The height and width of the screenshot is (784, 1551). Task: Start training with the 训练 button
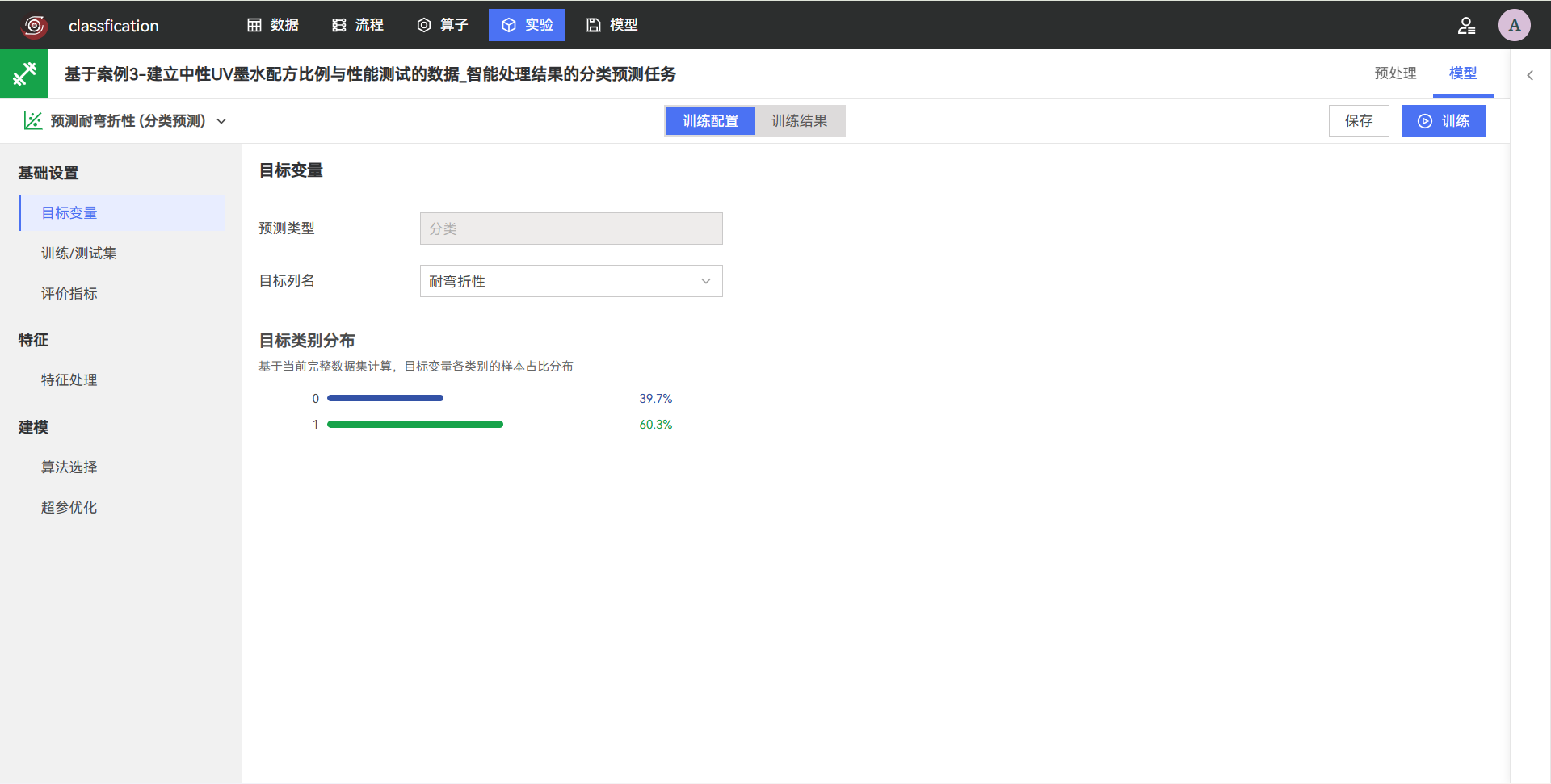pos(1443,121)
